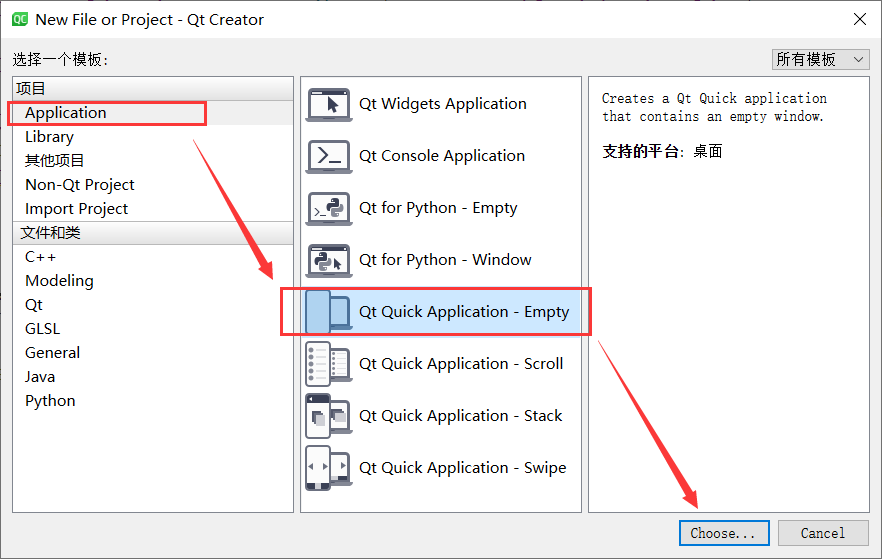Click the Qt for Python Empty icon
Viewport: 882px width, 559px height.
click(x=329, y=208)
